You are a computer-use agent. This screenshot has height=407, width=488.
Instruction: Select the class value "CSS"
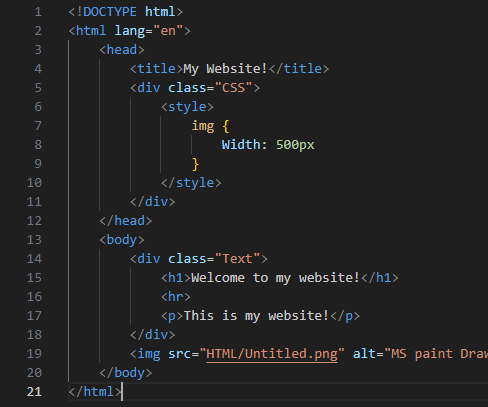tap(233, 88)
